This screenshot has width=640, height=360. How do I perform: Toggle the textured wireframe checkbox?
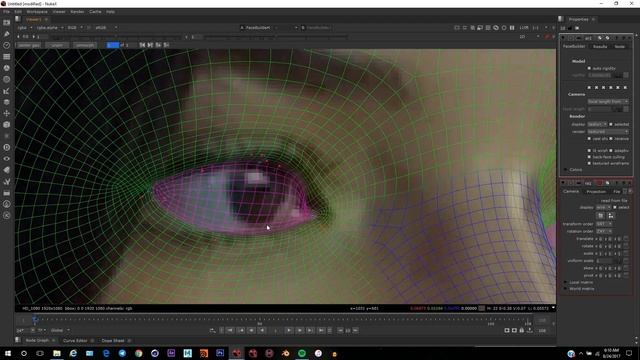589,163
